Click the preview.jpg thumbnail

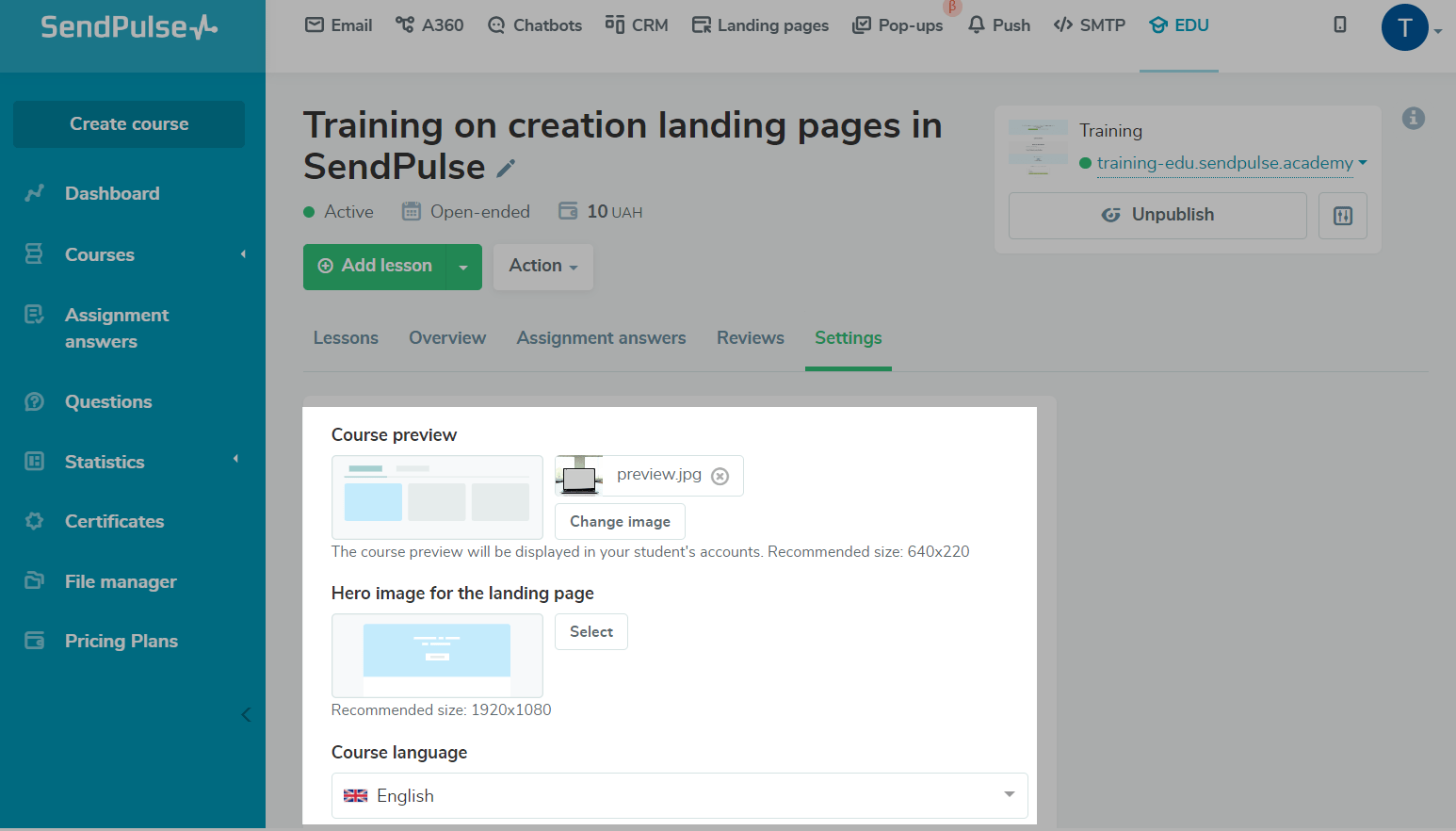pos(579,476)
